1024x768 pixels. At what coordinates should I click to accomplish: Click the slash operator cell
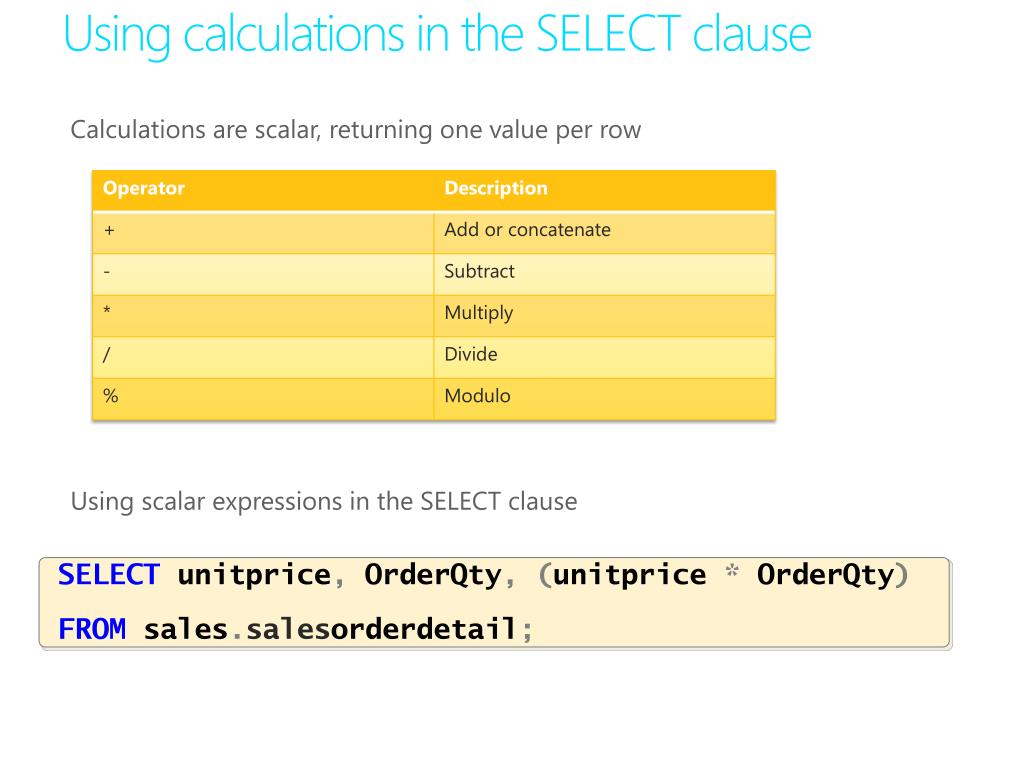263,357
